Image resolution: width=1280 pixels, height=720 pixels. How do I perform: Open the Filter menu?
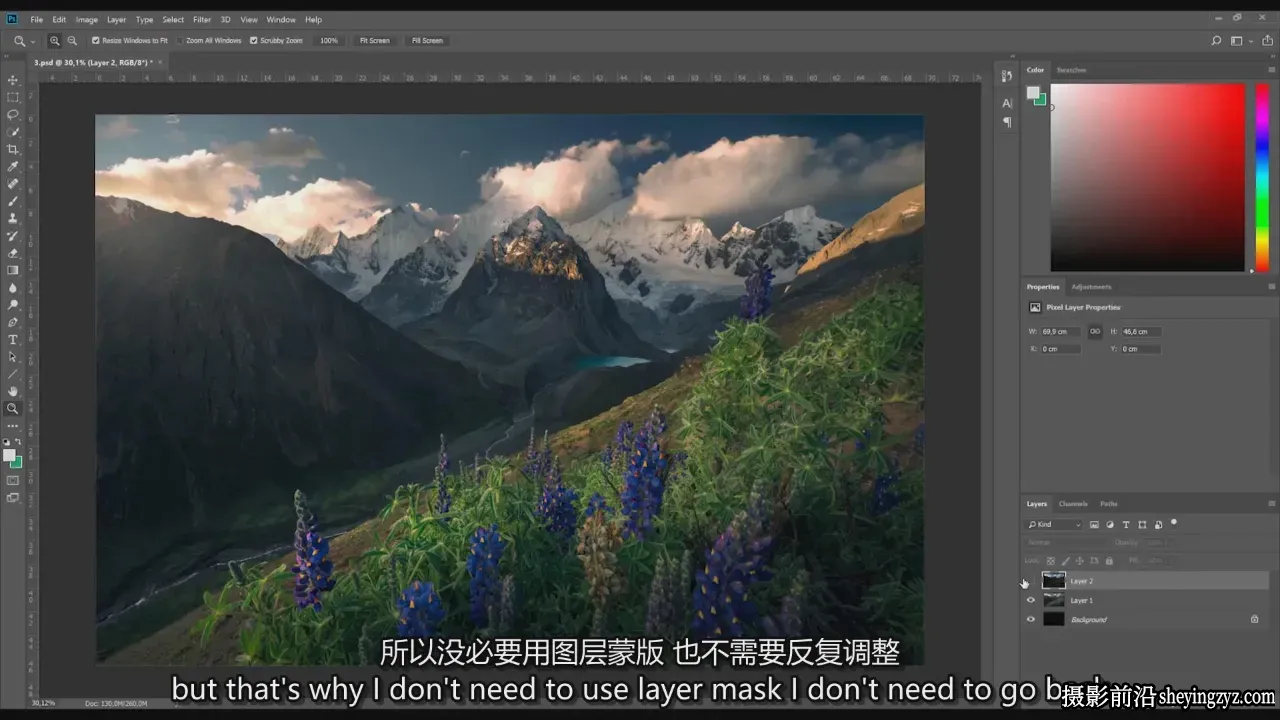[202, 19]
